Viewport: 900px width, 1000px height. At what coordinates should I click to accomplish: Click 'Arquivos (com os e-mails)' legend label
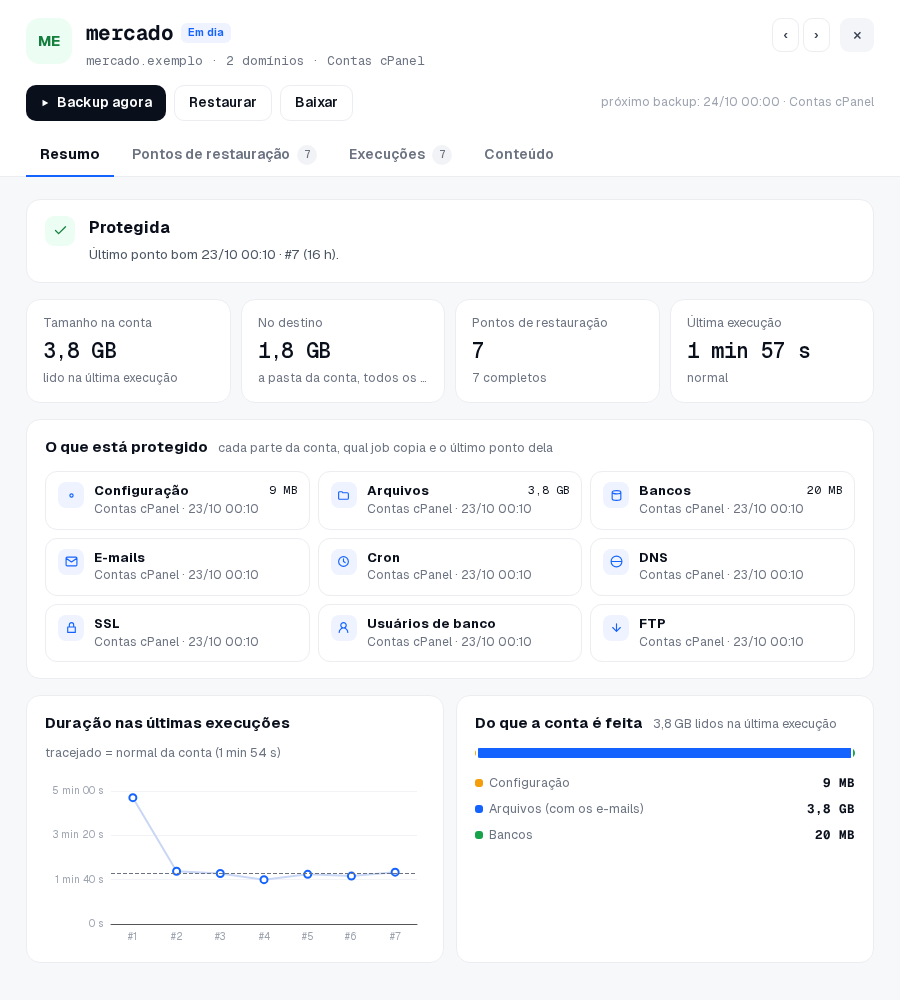[x=566, y=809]
